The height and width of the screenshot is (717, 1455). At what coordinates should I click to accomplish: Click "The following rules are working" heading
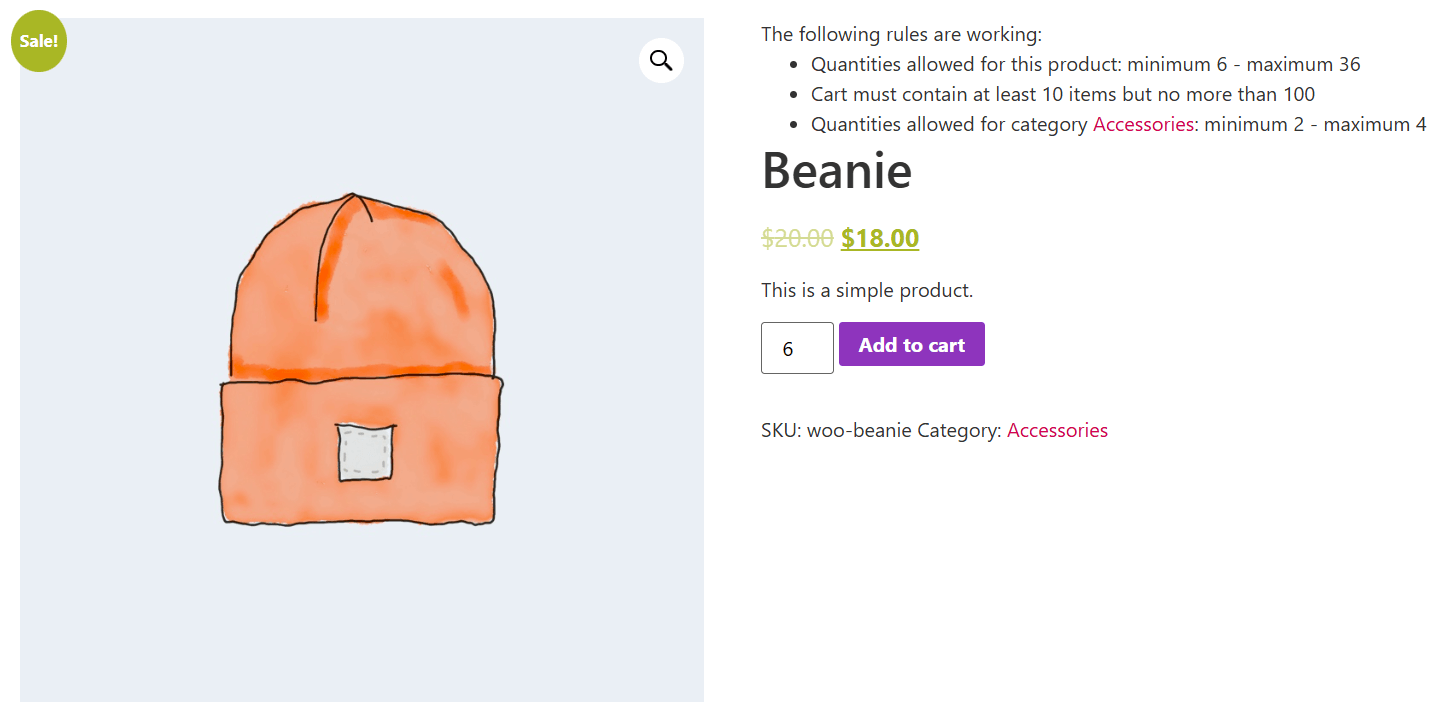(x=901, y=34)
